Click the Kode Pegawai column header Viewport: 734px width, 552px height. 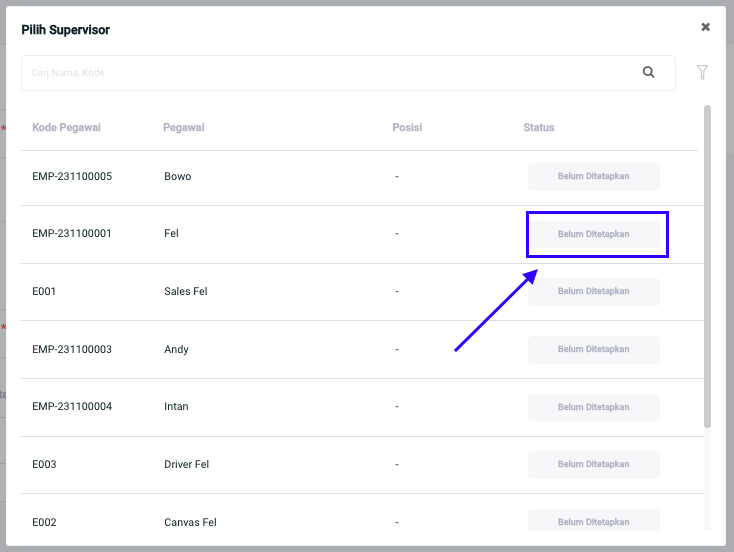coord(66,128)
